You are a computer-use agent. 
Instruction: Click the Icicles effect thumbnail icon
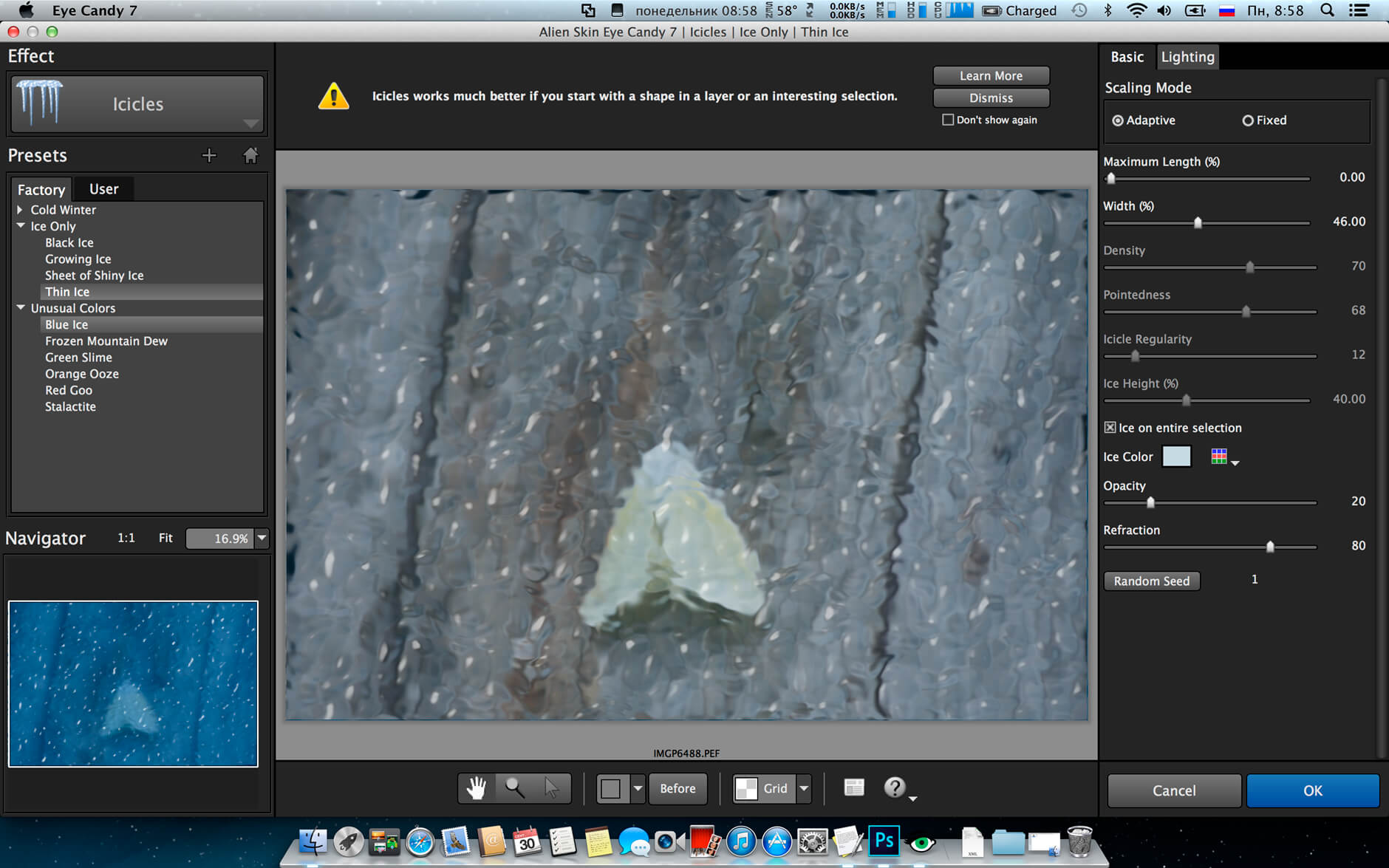(39, 103)
